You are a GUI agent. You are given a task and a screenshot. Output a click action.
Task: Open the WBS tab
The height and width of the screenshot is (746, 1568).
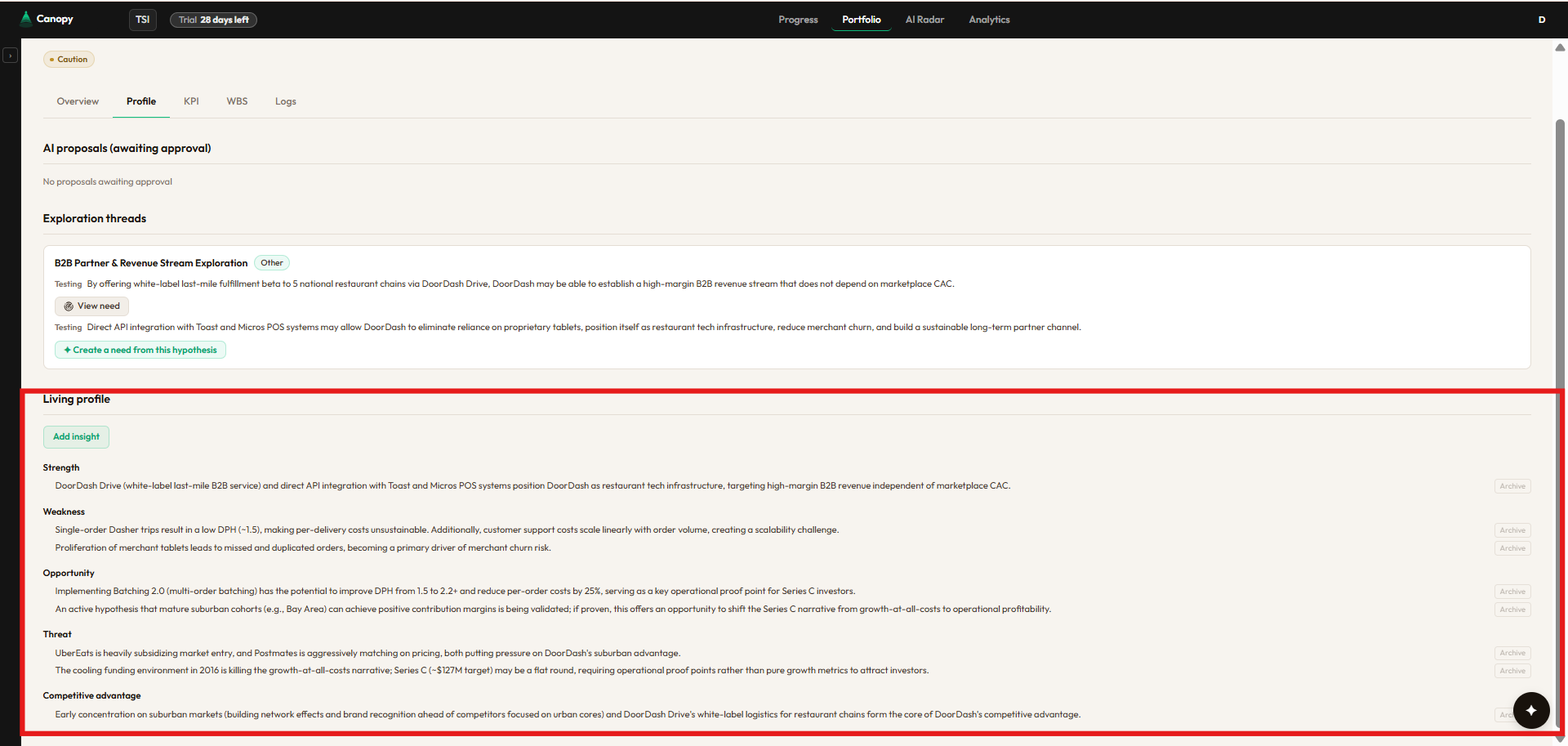tap(237, 101)
